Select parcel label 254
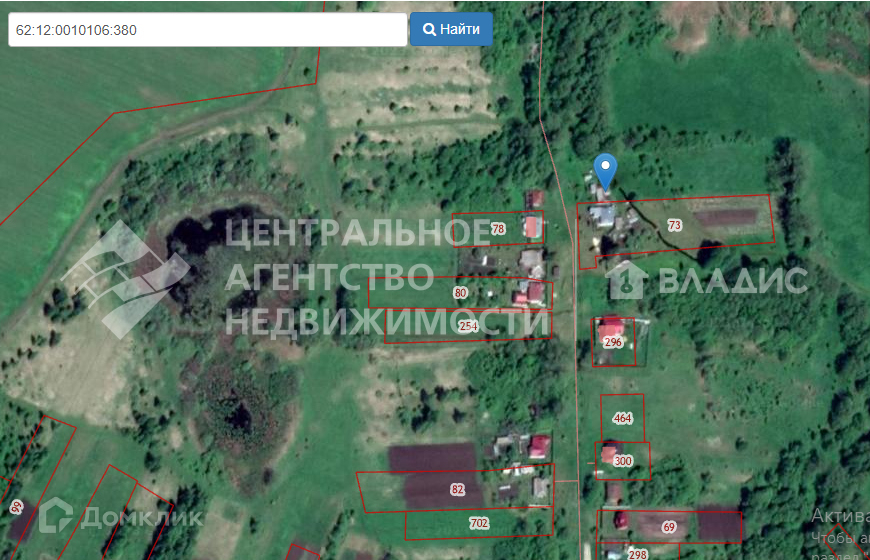The width and height of the screenshot is (870, 560). click(468, 326)
